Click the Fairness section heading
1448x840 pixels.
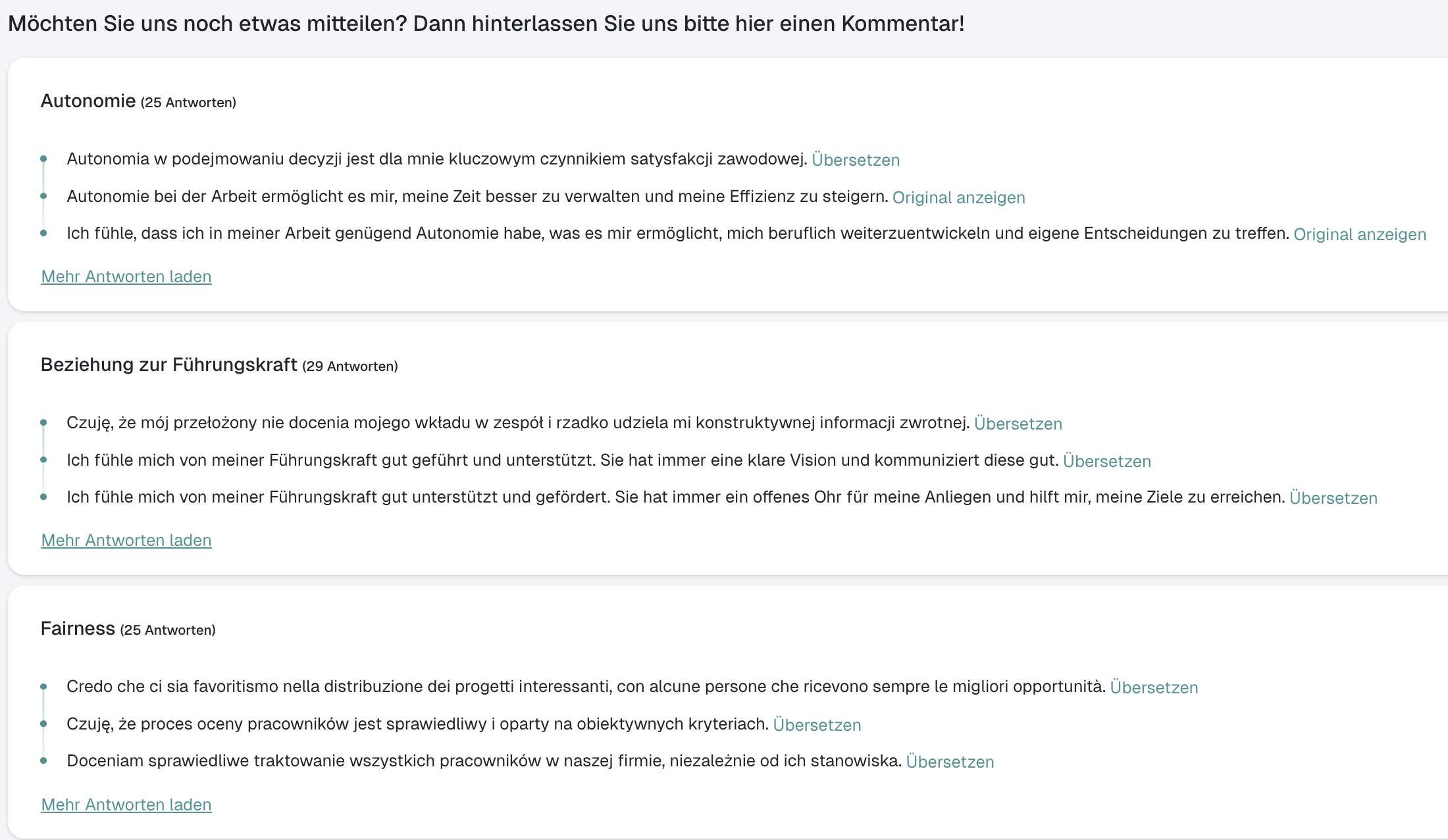[78, 628]
